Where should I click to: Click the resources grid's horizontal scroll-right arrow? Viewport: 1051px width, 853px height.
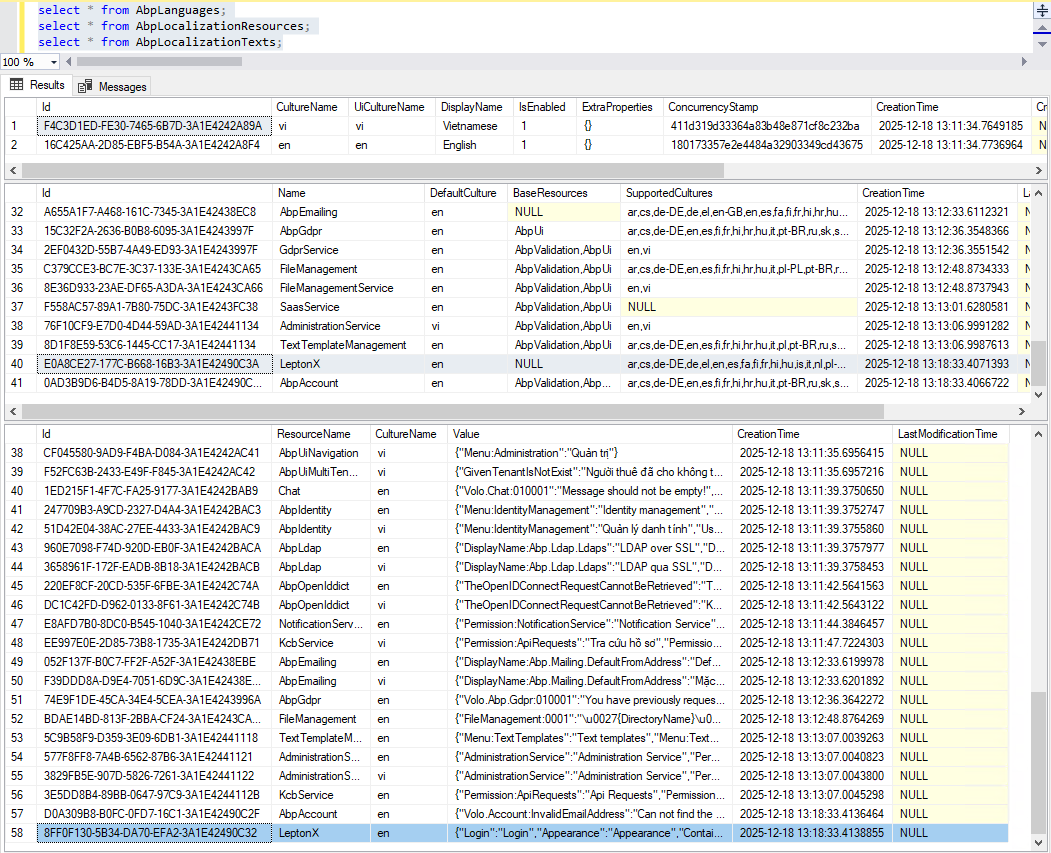[x=1022, y=411]
